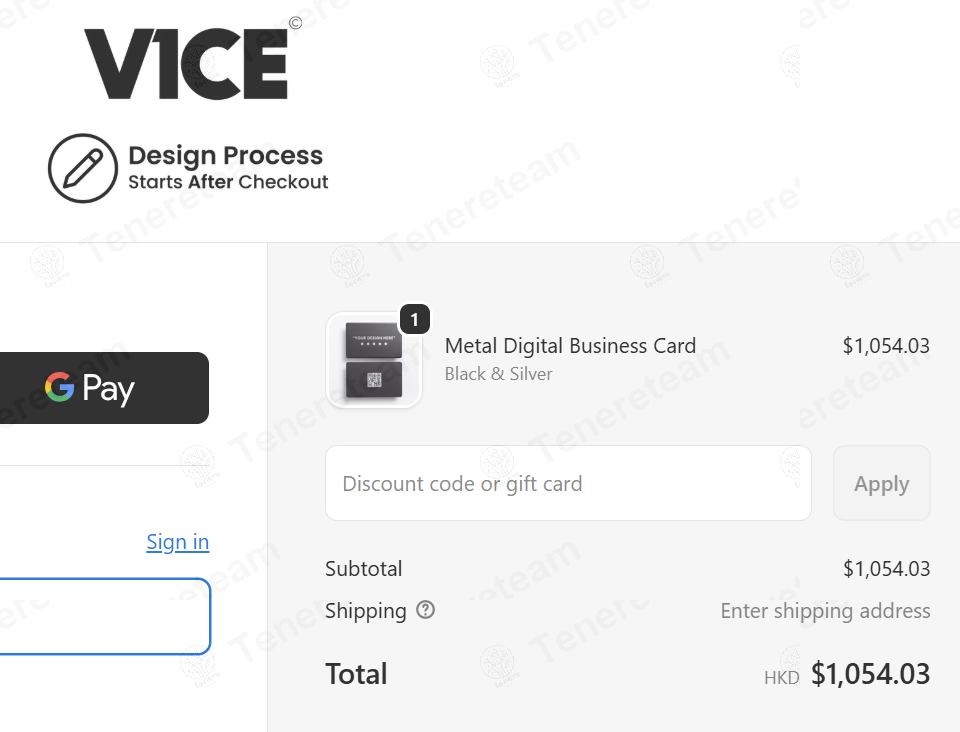
Task: Select the Black & Silver variant text
Action: click(x=498, y=374)
